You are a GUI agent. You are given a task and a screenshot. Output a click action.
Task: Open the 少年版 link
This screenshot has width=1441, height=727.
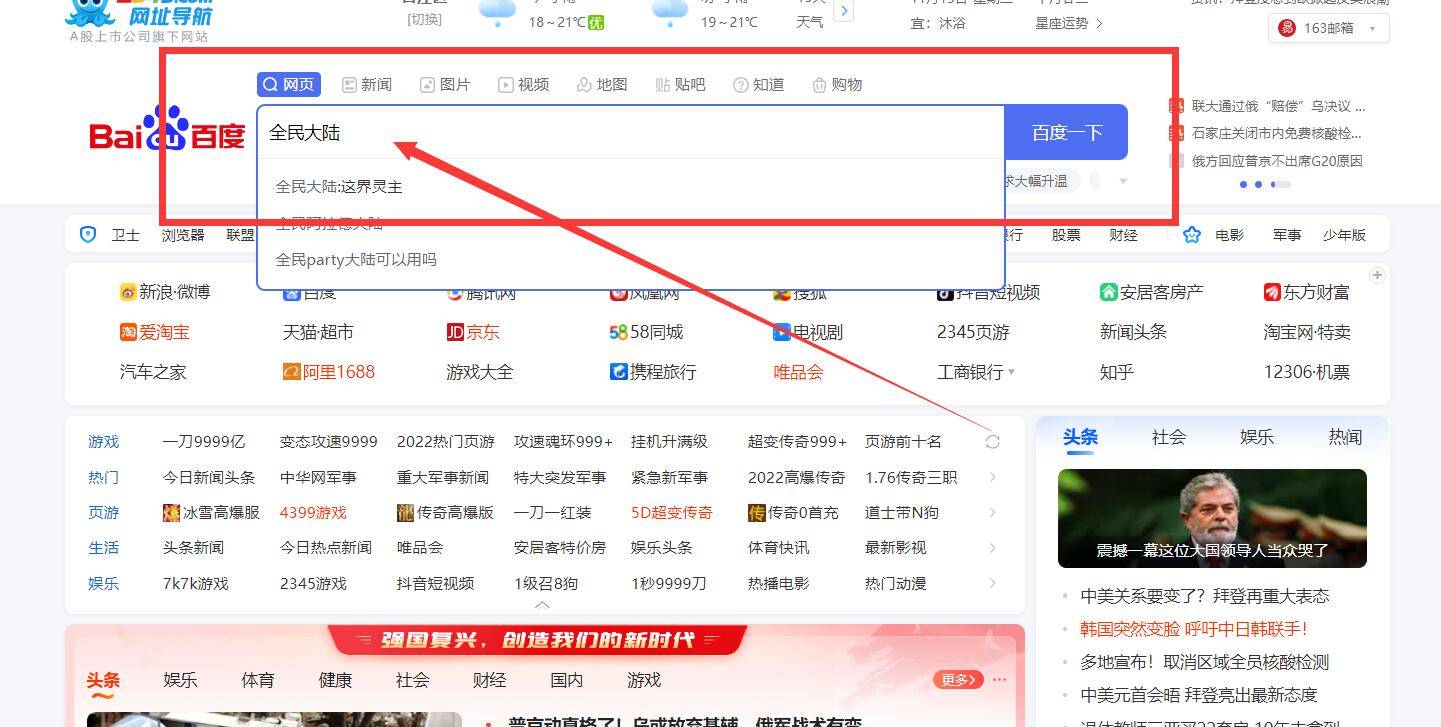tap(1344, 235)
